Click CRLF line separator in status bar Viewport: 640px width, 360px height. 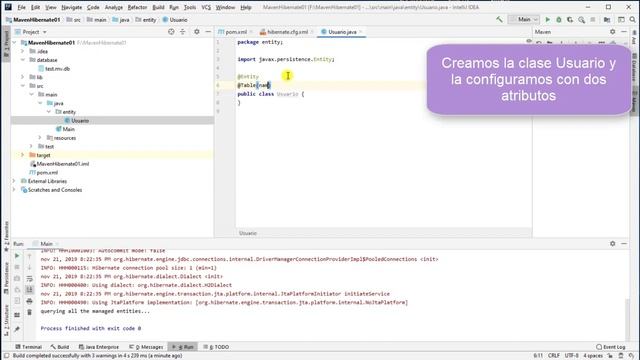point(554,356)
